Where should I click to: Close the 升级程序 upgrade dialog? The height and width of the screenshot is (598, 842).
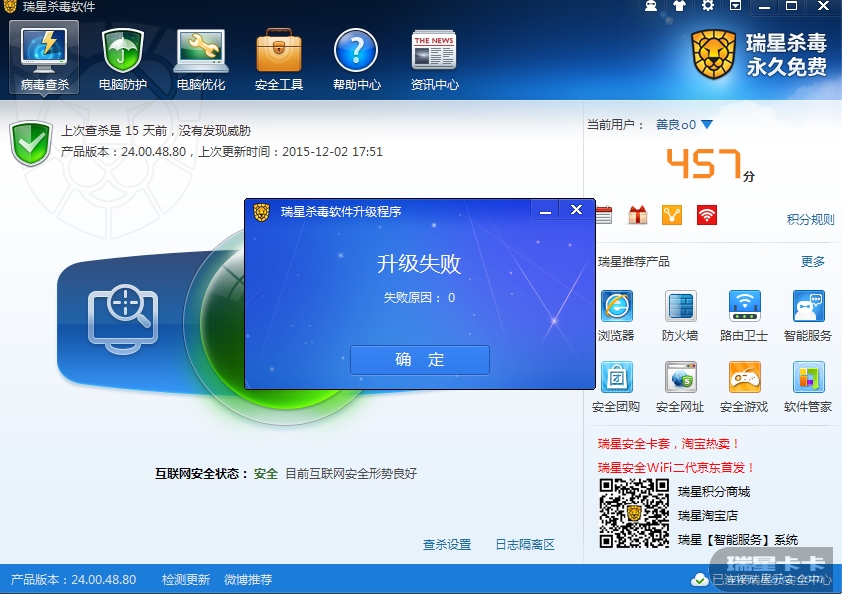(576, 210)
